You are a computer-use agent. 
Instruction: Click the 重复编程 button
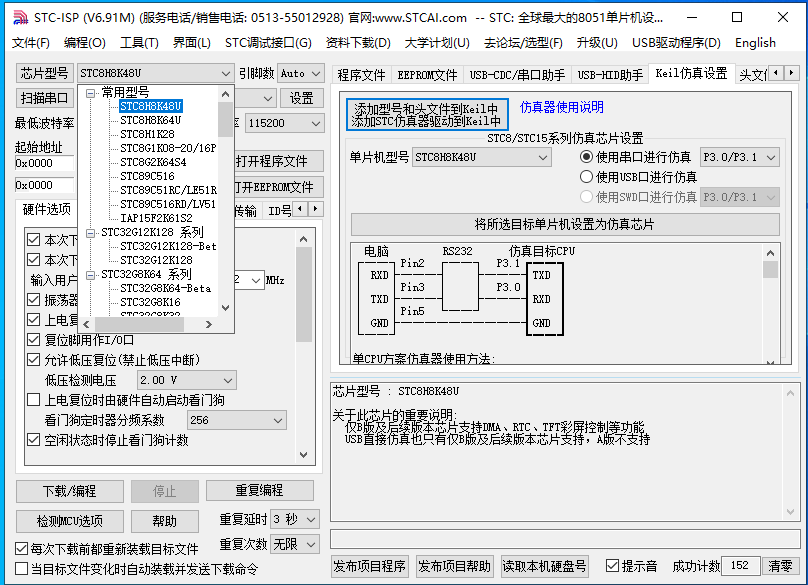tap(260, 490)
